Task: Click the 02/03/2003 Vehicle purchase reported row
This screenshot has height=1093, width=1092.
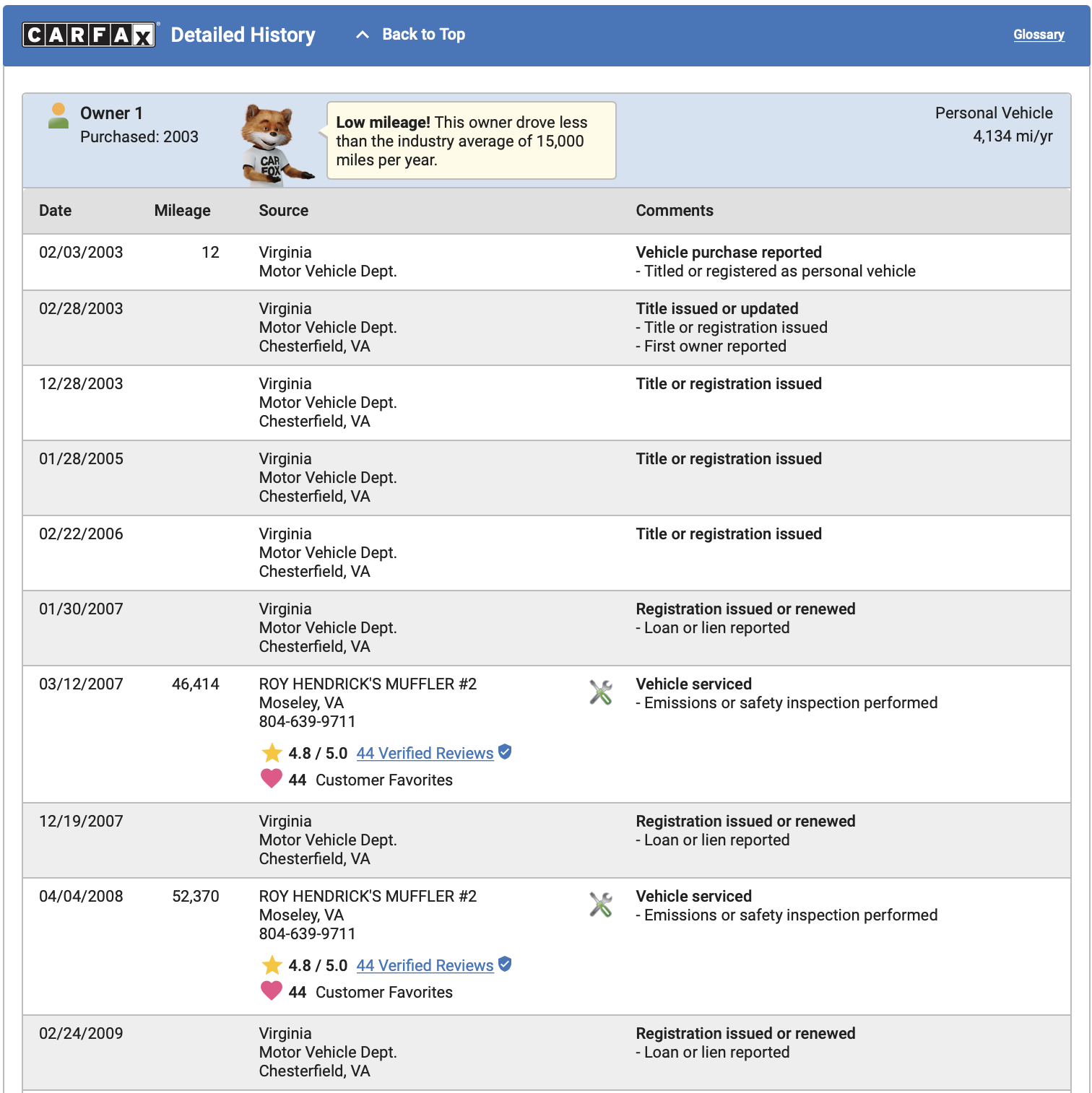Action: [x=546, y=262]
